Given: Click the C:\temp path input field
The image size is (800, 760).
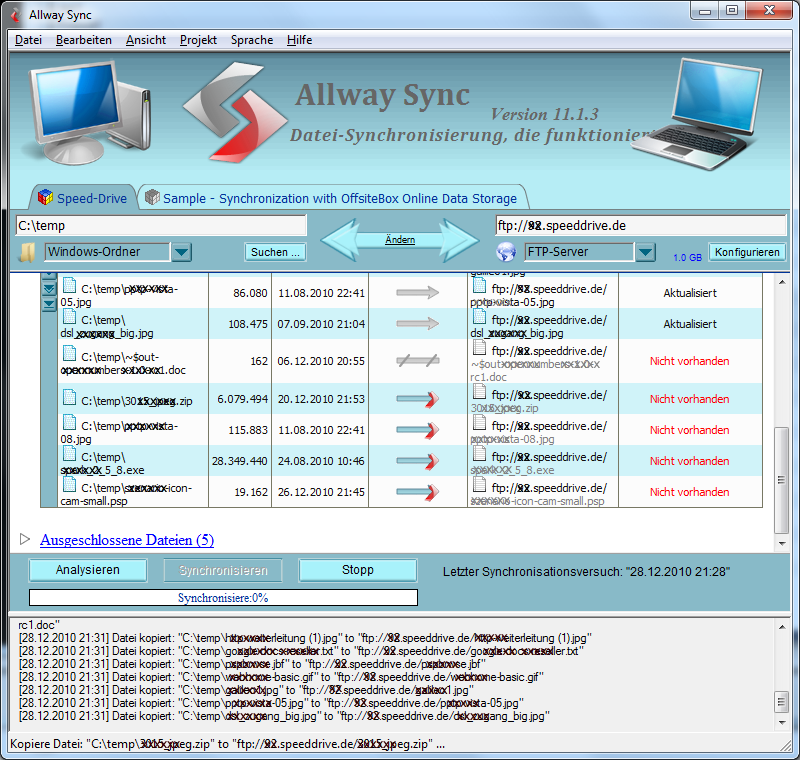Looking at the screenshot, I should point(160,225).
